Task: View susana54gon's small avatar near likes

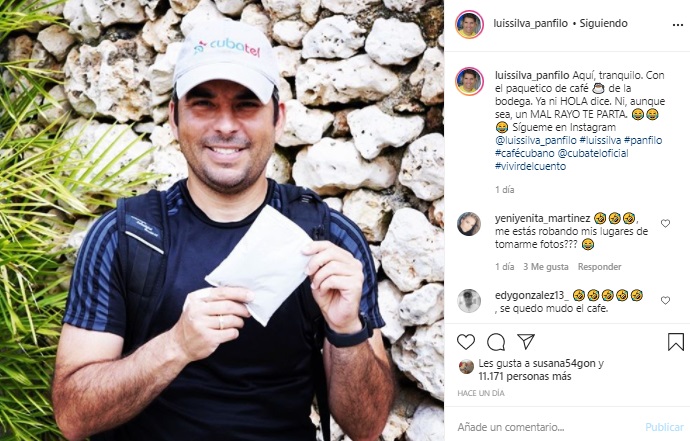Action: 466,366
